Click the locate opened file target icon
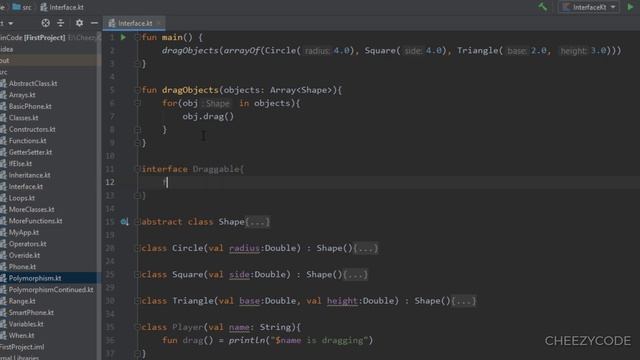Viewport: 640px width, 360px height. tap(46, 23)
